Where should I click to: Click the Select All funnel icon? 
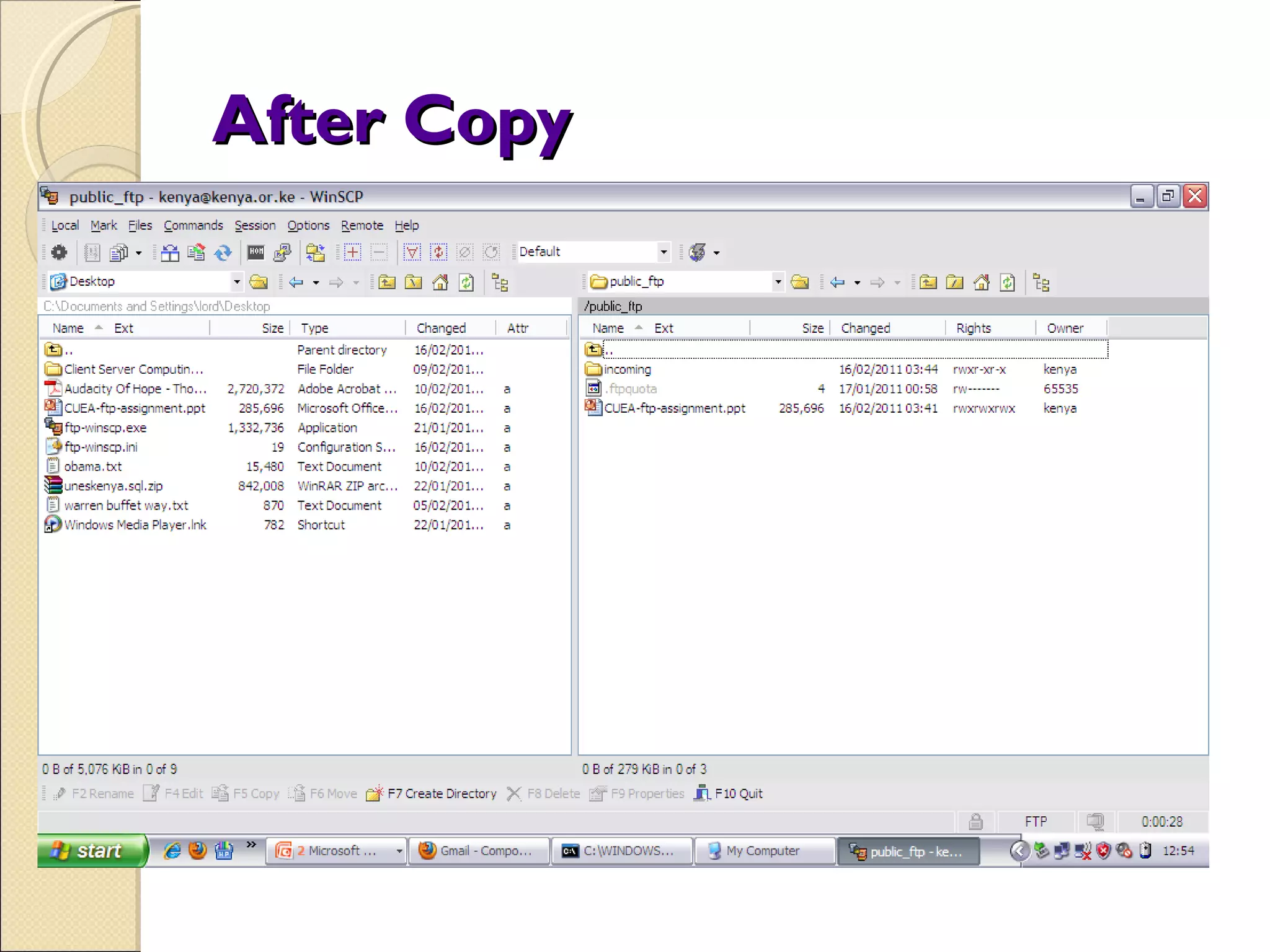tap(412, 252)
